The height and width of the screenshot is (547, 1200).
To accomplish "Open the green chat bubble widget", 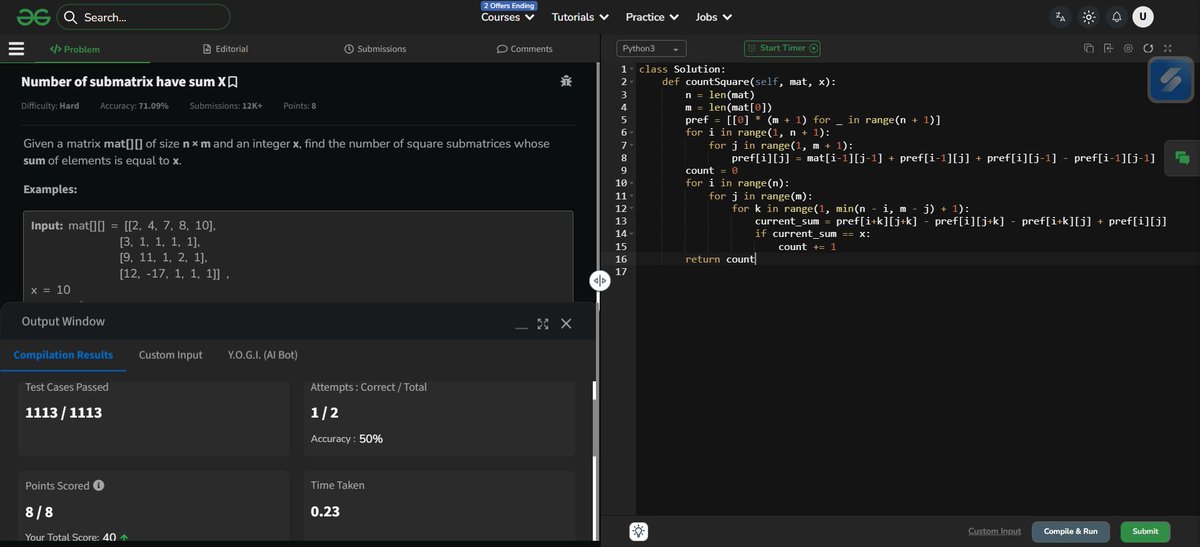I will (1182, 157).
